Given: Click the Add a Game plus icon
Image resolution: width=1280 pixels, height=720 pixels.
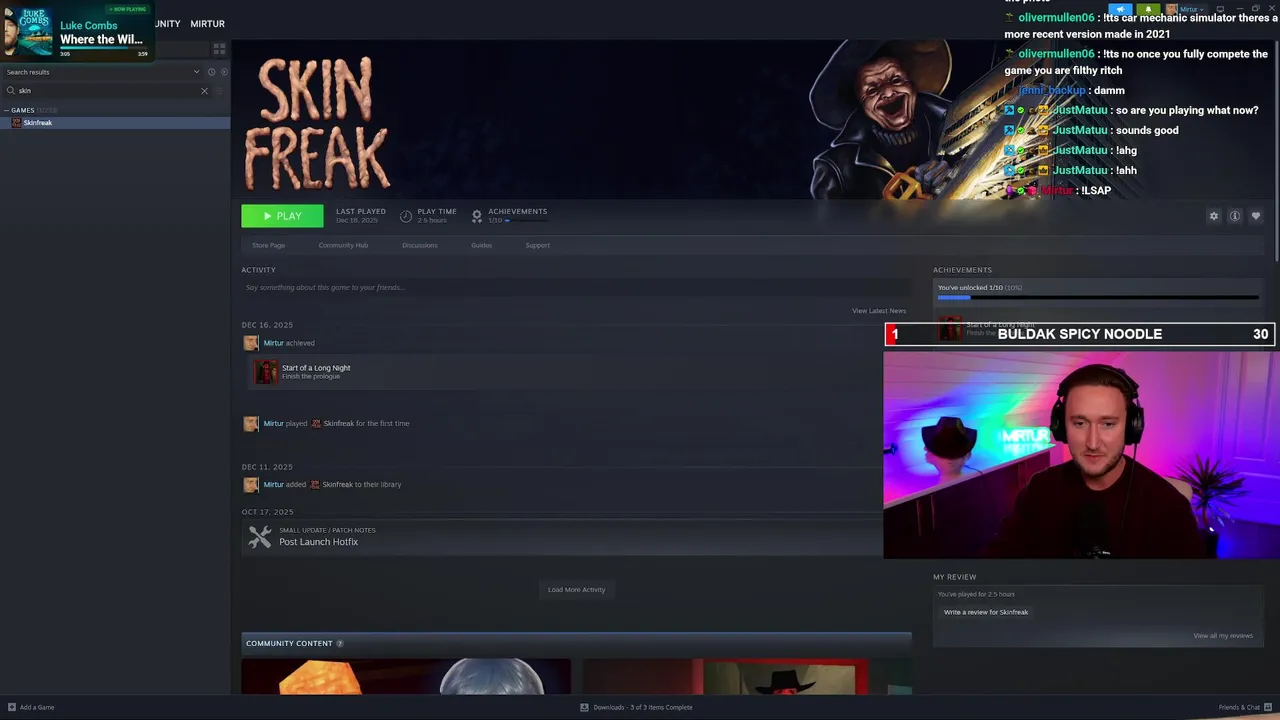Looking at the screenshot, I should pyautogui.click(x=12, y=707).
